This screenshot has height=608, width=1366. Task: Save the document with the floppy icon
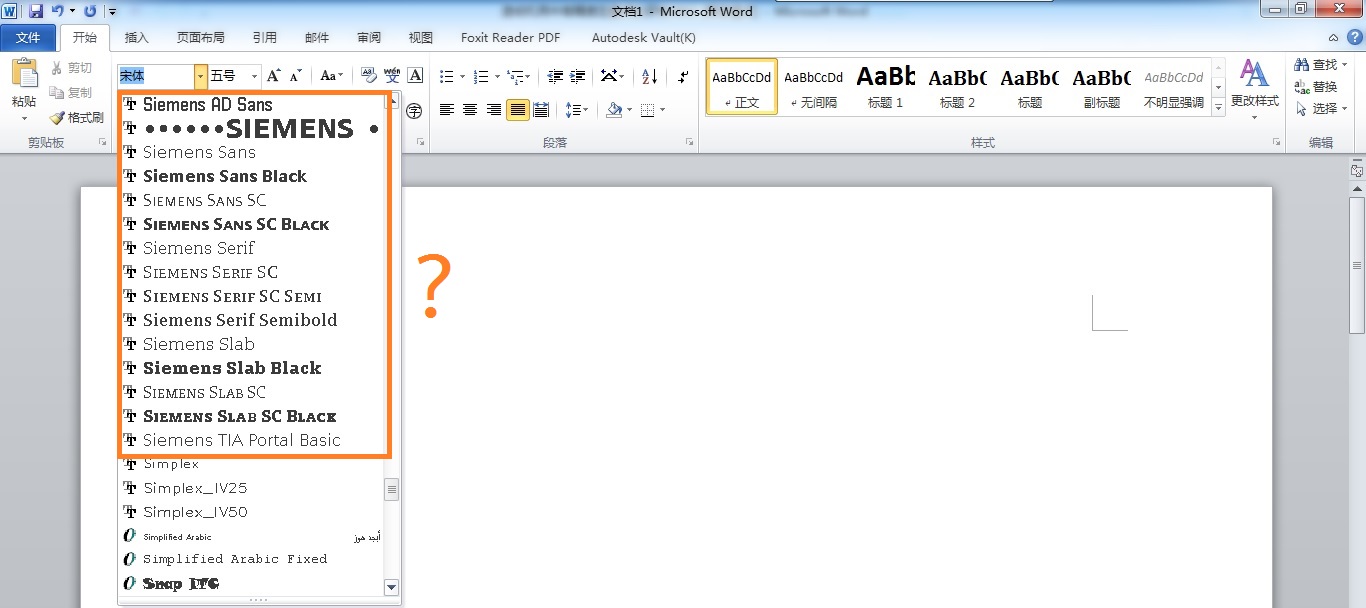coord(36,11)
